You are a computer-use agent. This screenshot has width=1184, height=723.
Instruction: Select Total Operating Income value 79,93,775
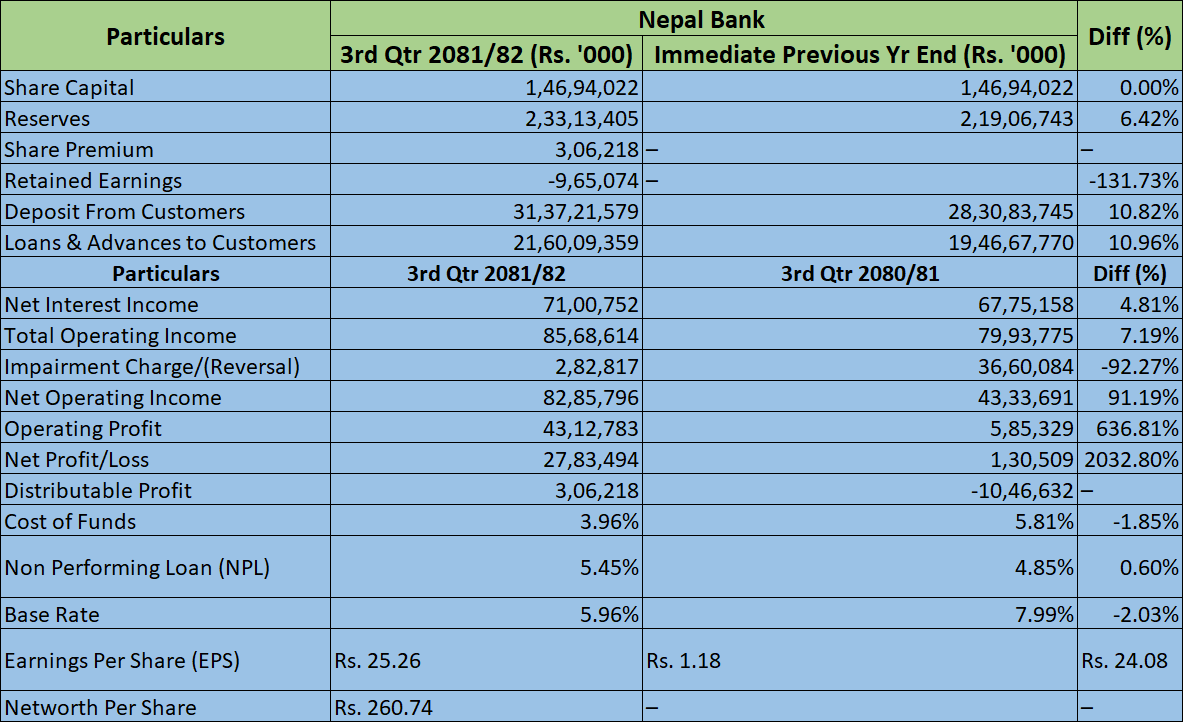tap(1025, 335)
